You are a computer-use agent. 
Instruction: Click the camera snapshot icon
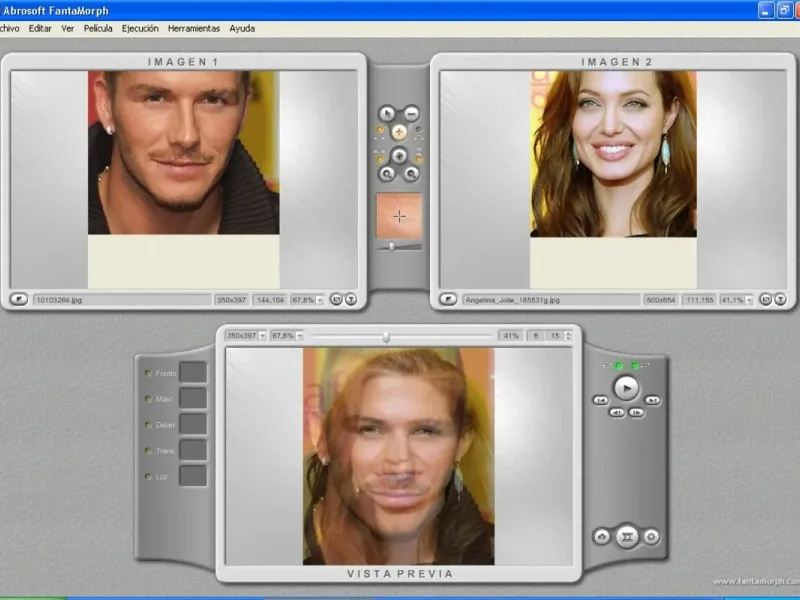coord(602,537)
